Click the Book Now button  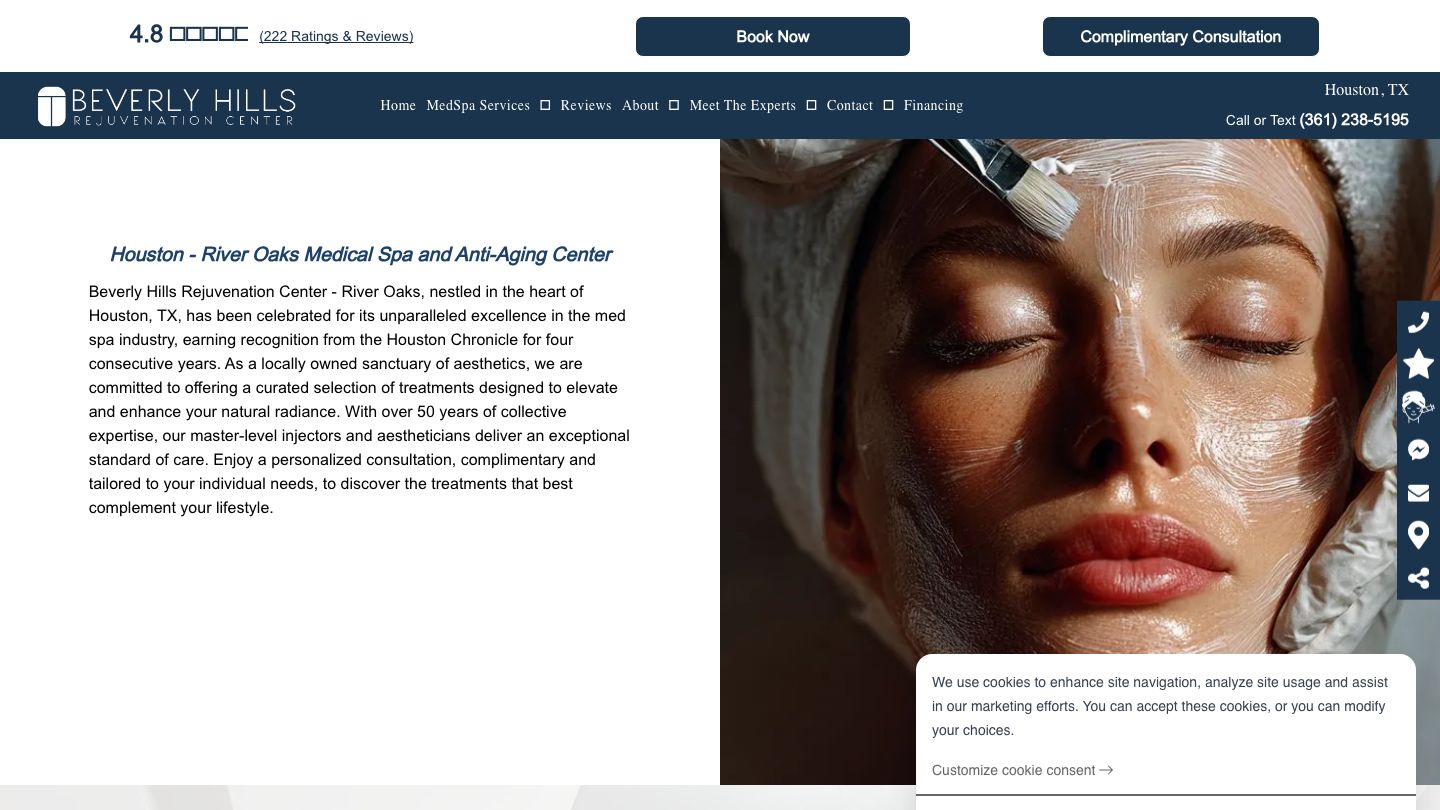coord(772,36)
